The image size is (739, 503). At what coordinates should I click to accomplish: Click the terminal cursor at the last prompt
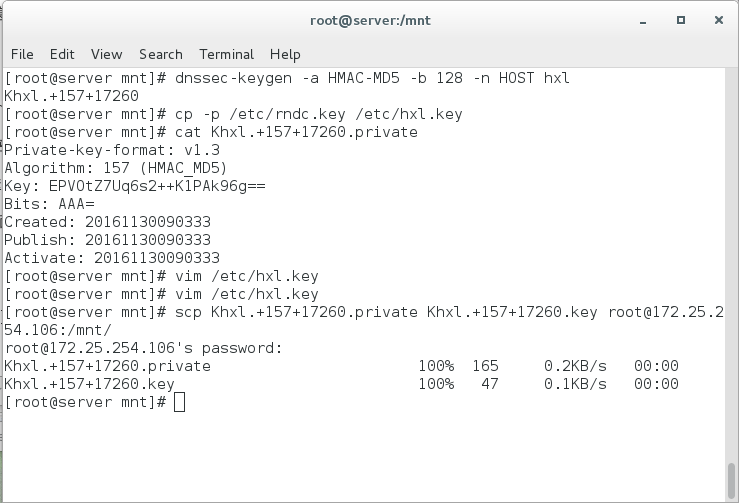(180, 402)
